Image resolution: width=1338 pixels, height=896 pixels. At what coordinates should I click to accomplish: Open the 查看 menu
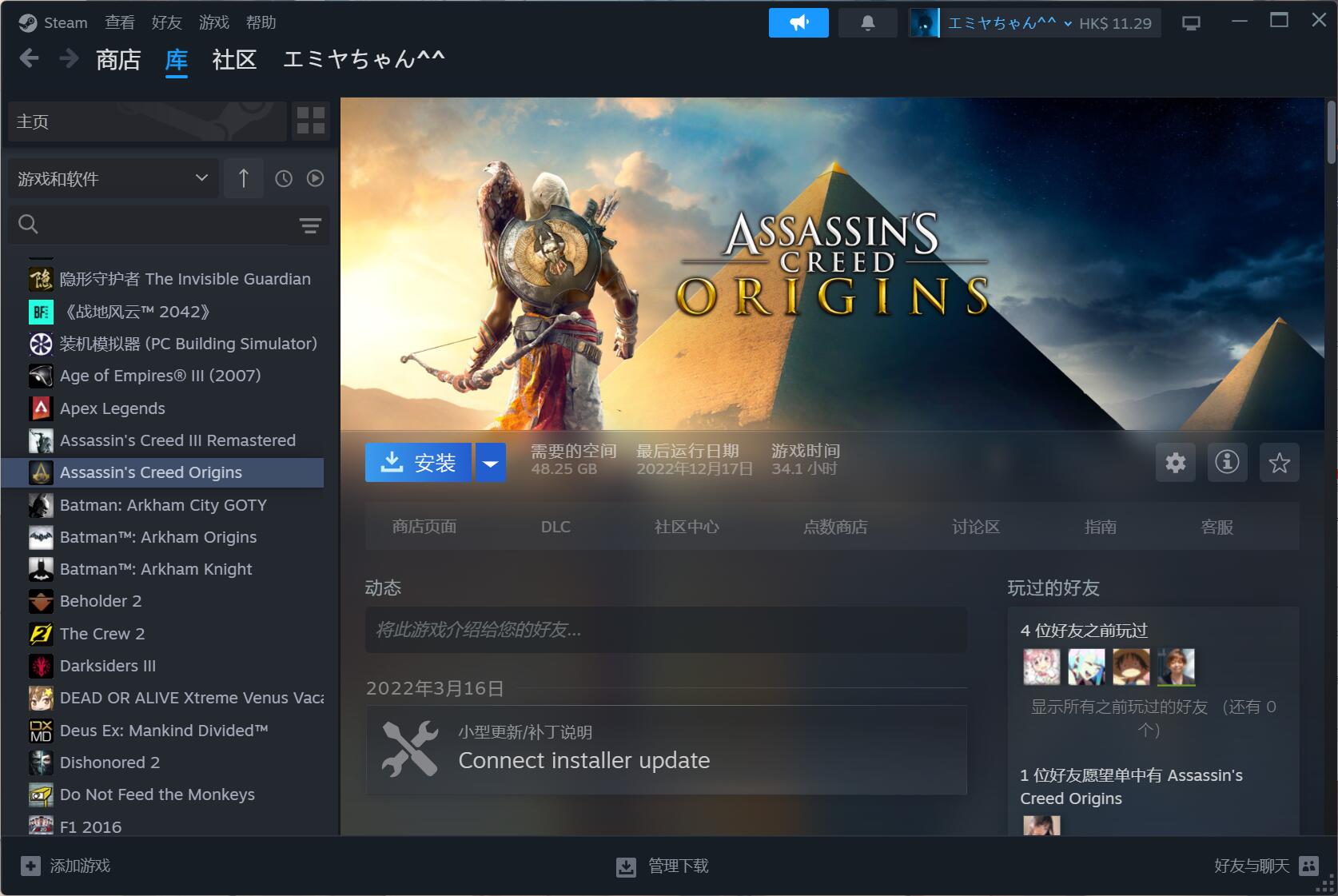(x=120, y=22)
